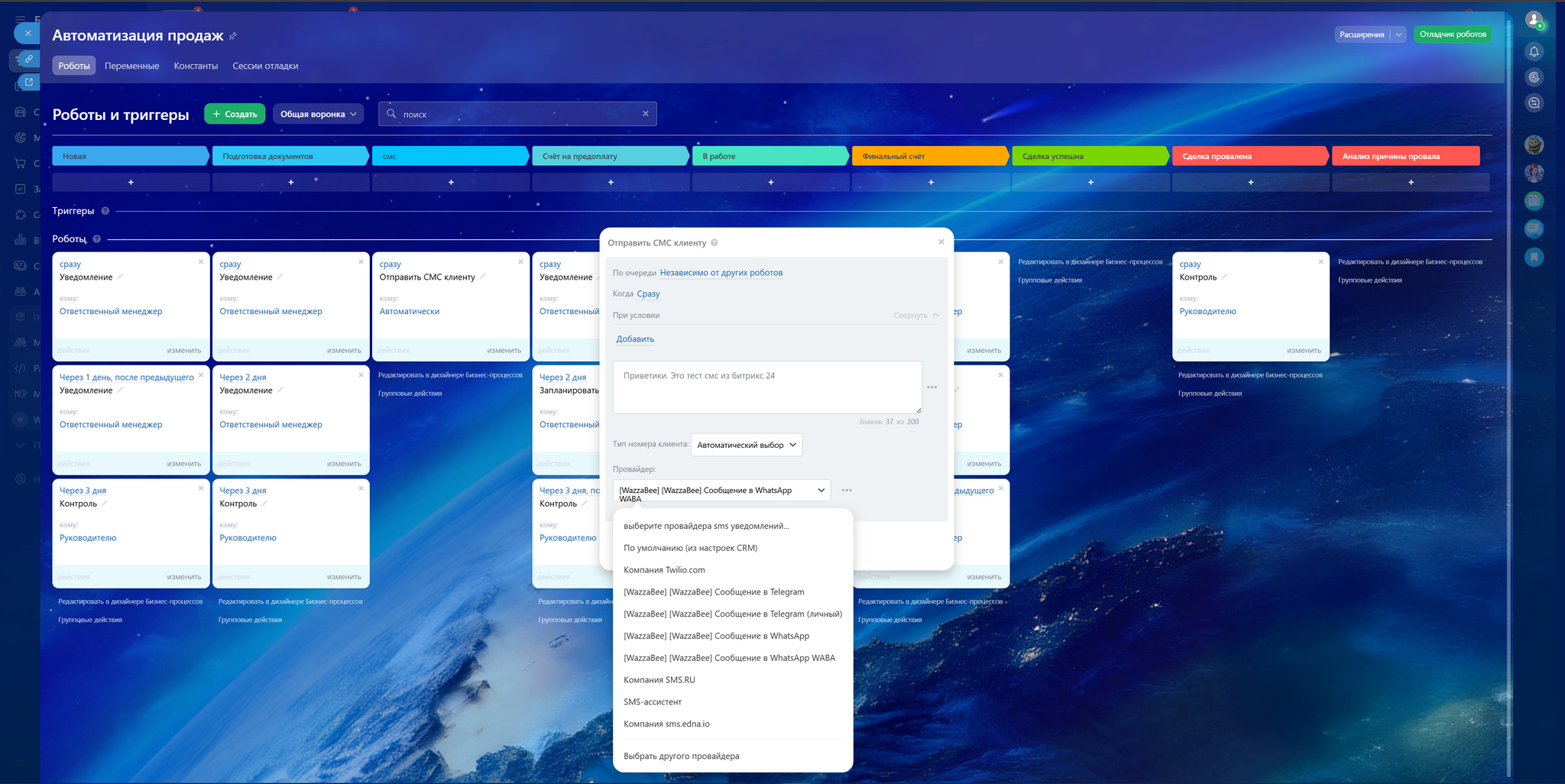Add robot under Анализ причины провала stage with plus
This screenshot has width=1565, height=784.
pos(1411,183)
